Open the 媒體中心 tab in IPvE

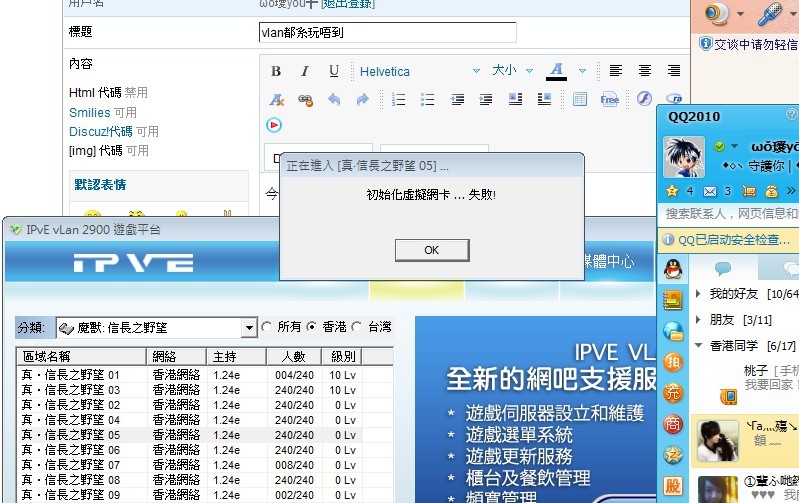click(x=609, y=261)
